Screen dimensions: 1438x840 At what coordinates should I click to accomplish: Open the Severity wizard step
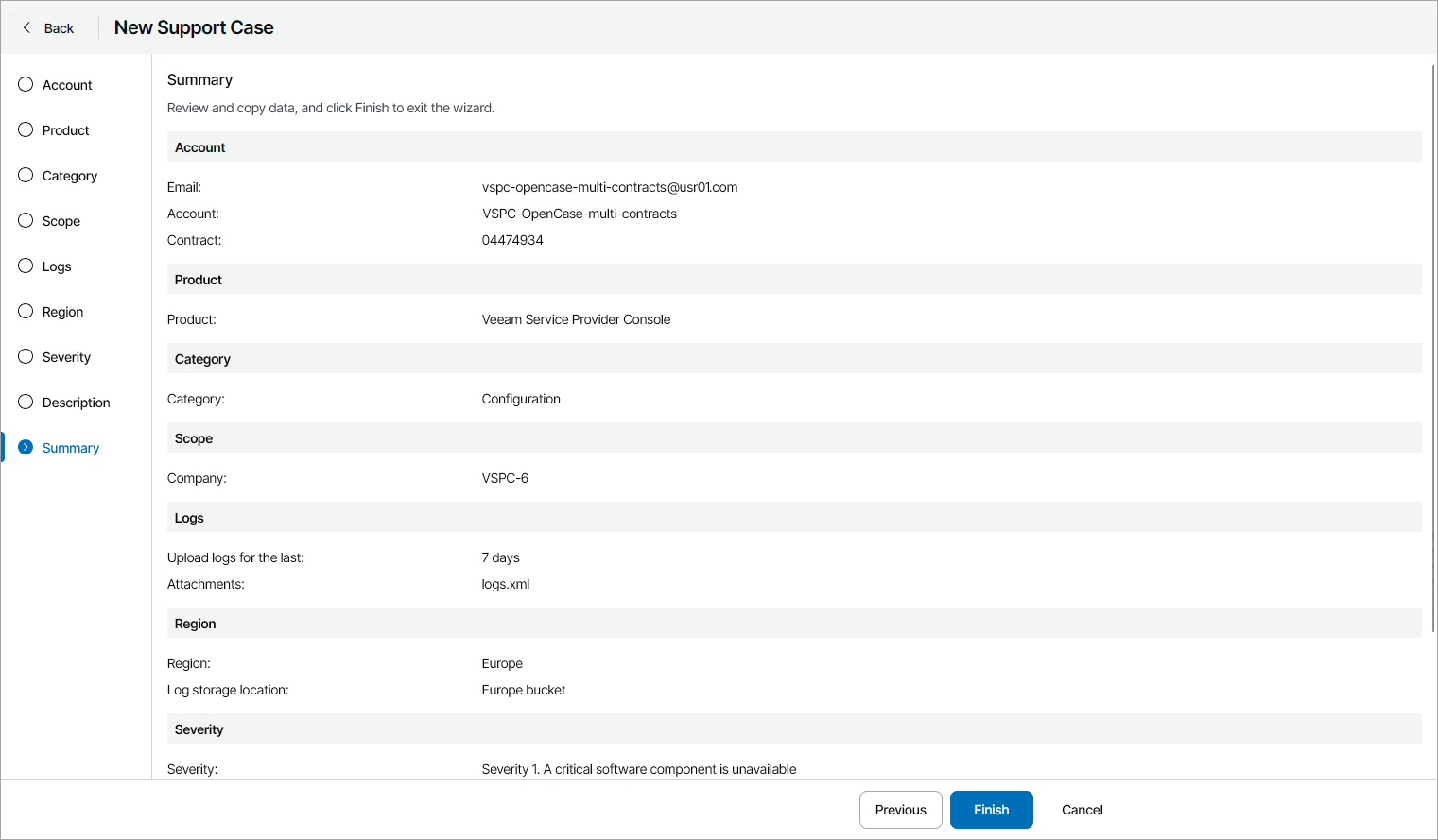point(66,357)
